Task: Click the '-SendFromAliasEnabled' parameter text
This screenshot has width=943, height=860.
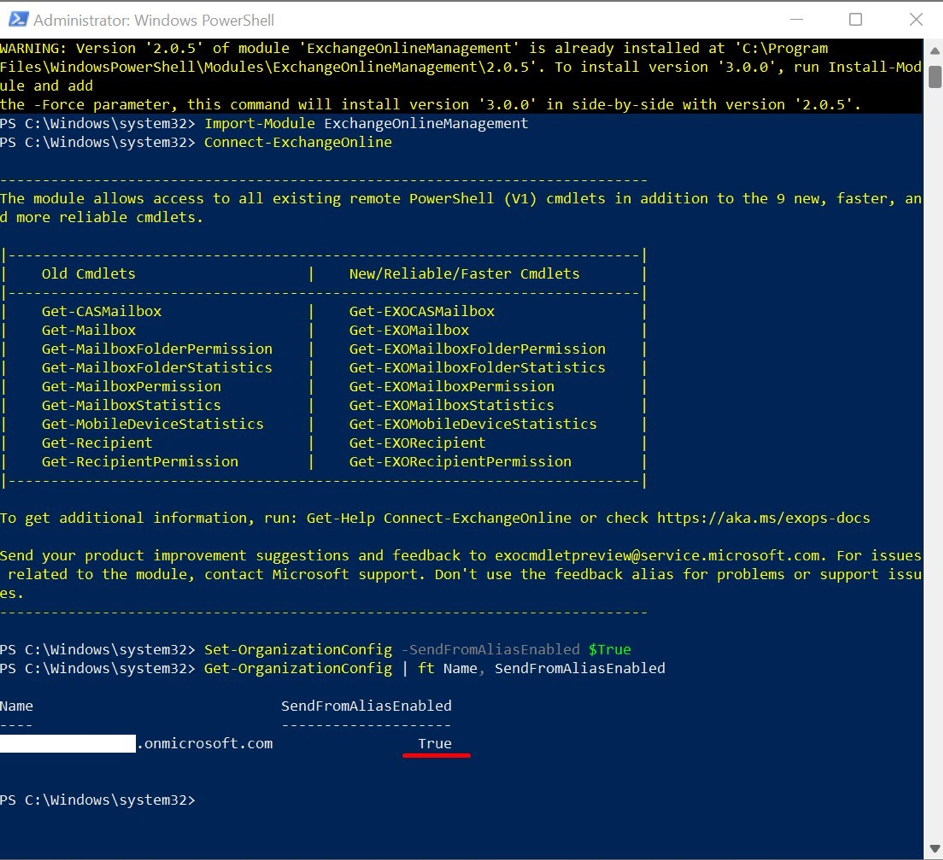Action: coord(491,650)
